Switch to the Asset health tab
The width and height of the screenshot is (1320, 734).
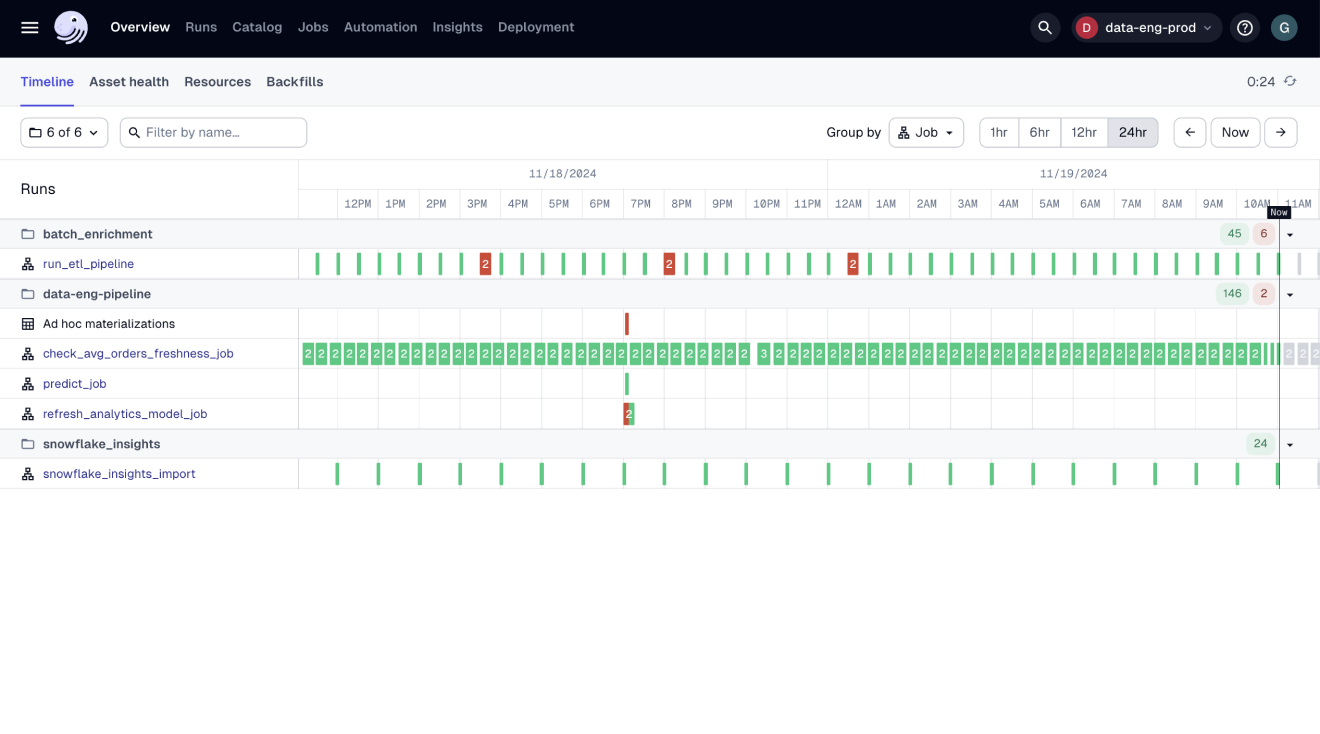[x=128, y=81]
